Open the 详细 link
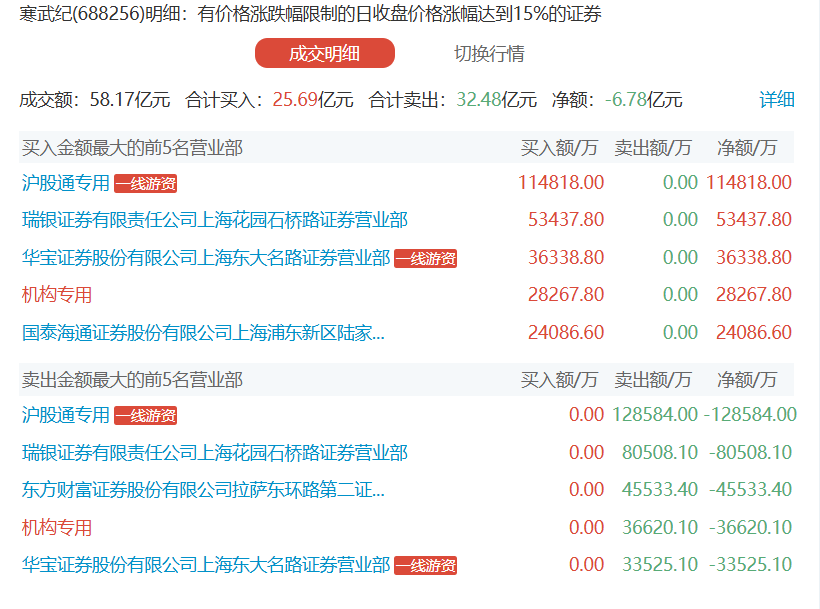820x609 pixels. click(776, 100)
